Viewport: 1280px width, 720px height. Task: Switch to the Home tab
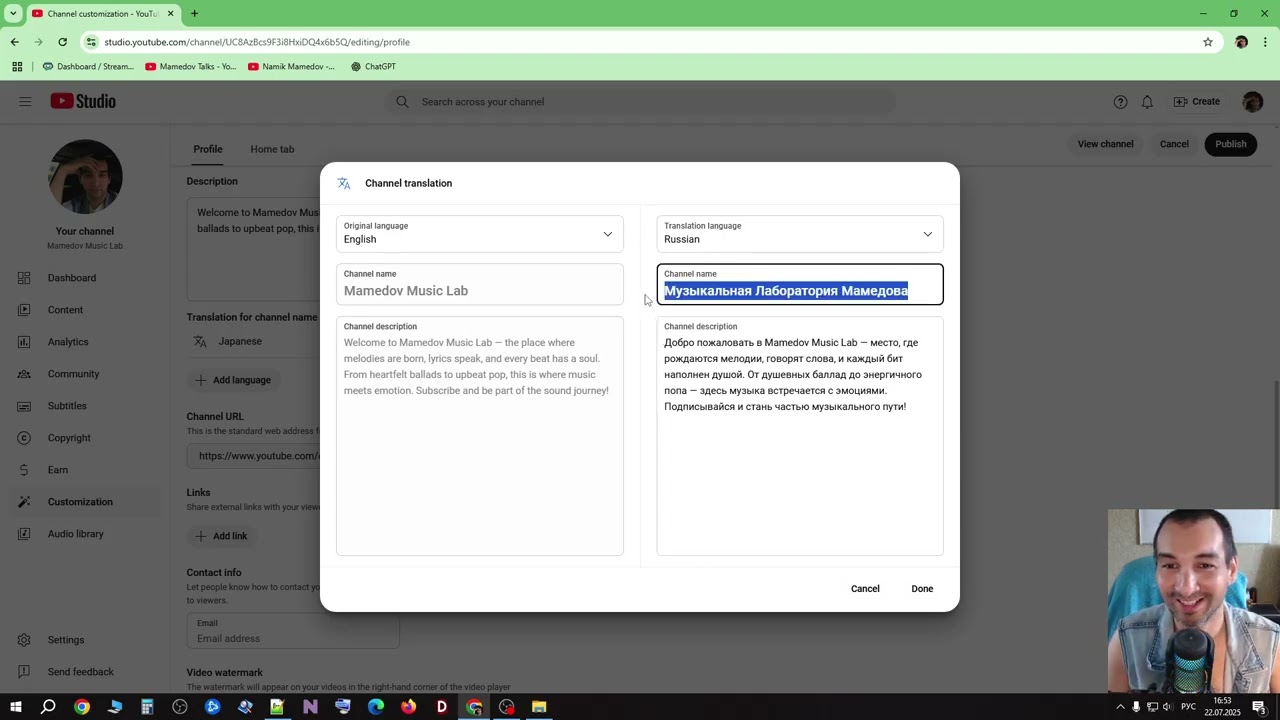click(272, 149)
